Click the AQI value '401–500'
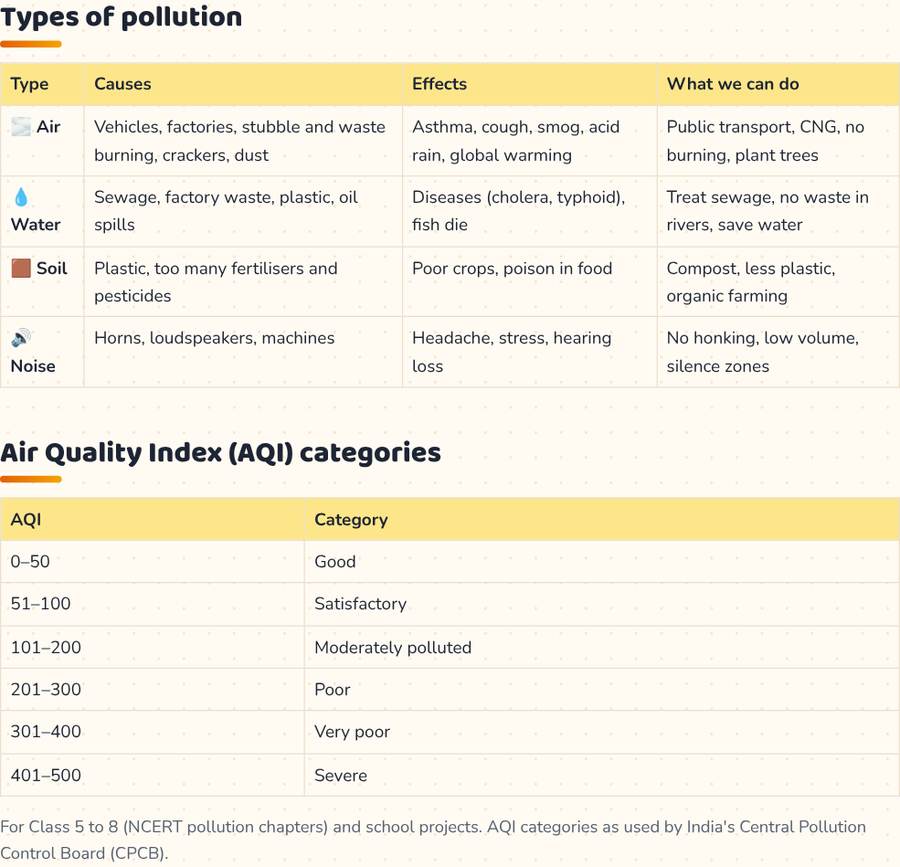The image size is (900, 867). pyautogui.click(x=45, y=775)
